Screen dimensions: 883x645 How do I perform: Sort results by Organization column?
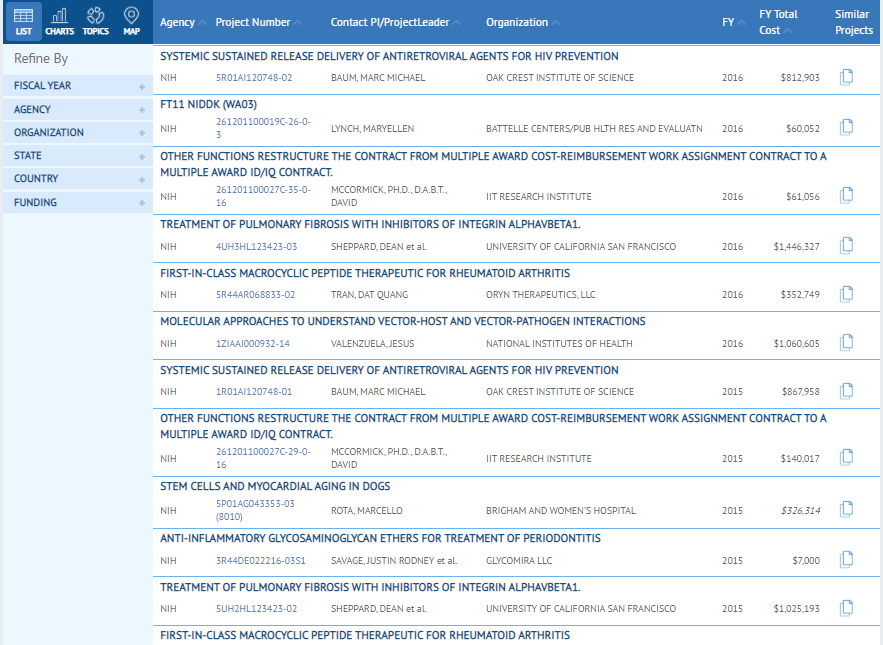pyautogui.click(x=523, y=23)
